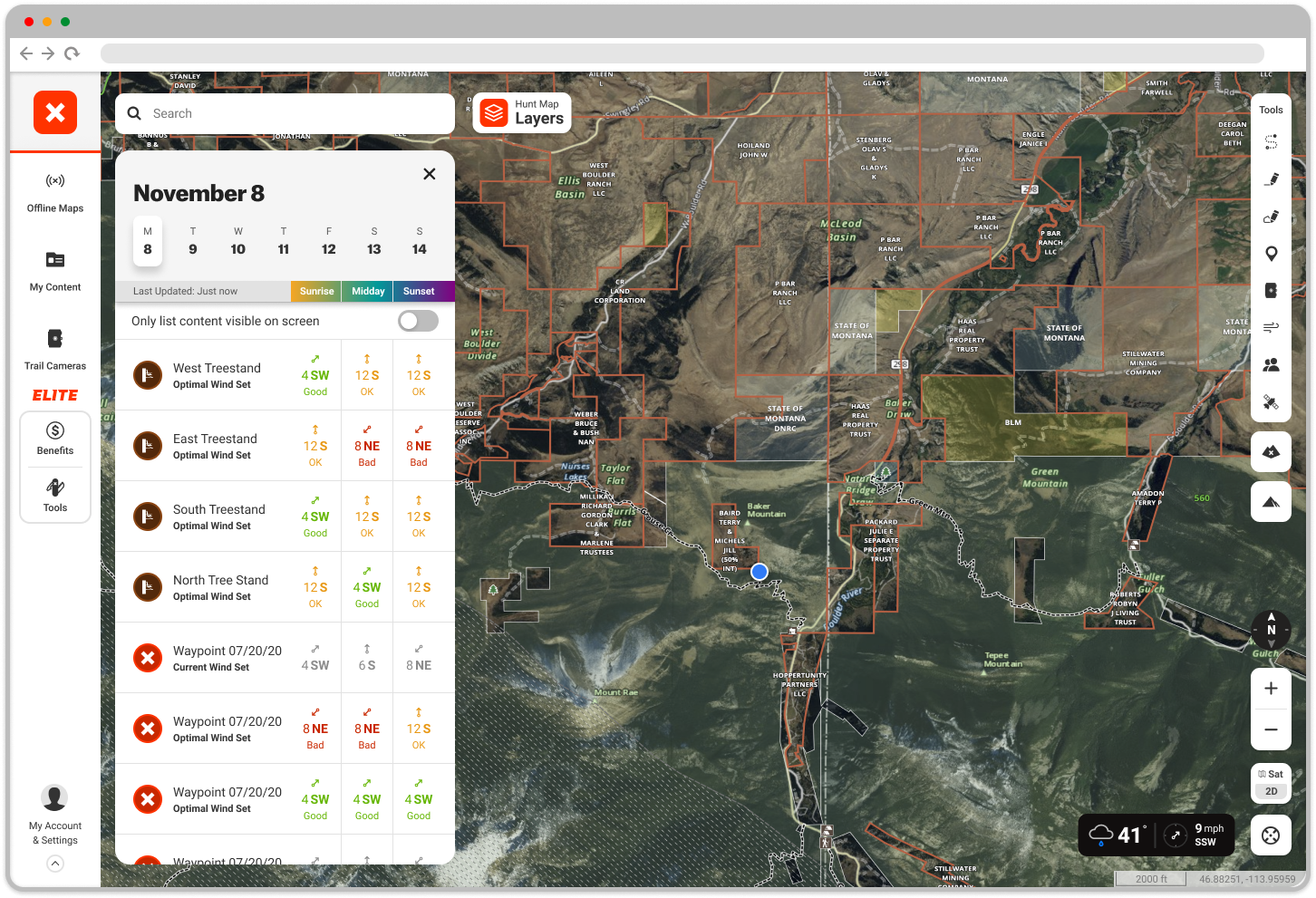1316x898 pixels.
Task: Click the Current Wind Set waypoint X icon
Action: (x=148, y=658)
